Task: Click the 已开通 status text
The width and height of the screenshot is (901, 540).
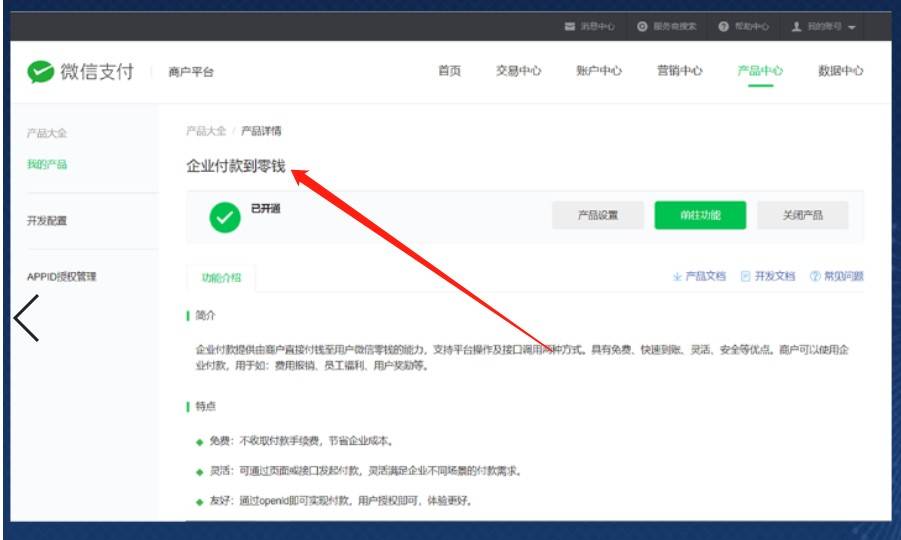Action: [x=265, y=209]
